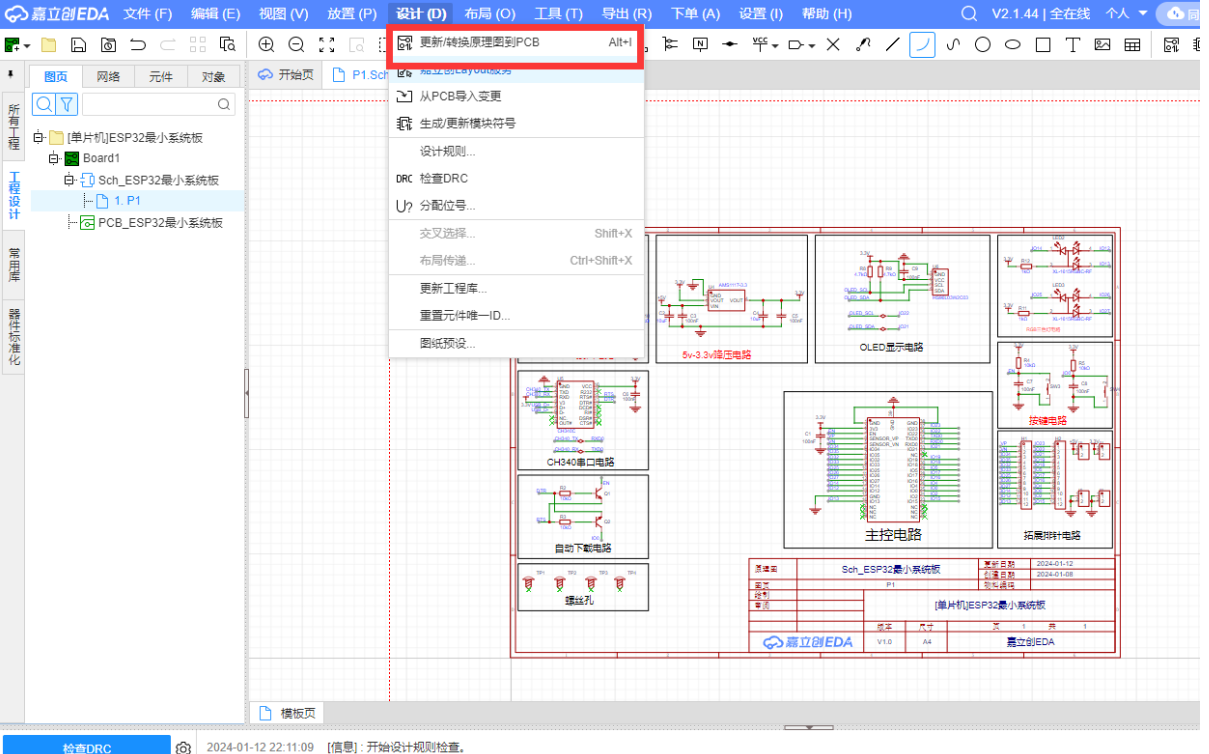Expand the net port dropdown arrow

coord(812,46)
